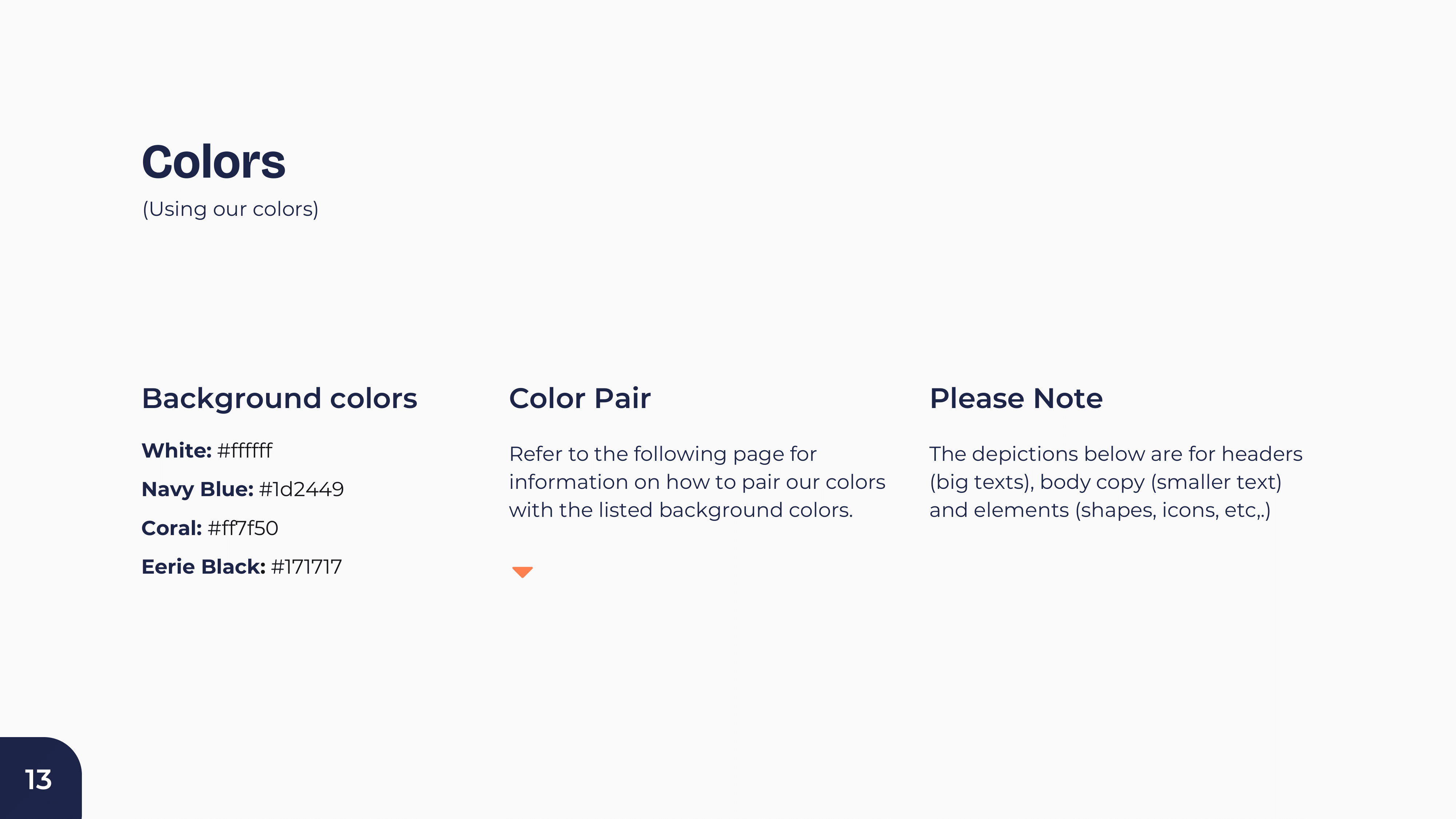Click the bold "Eerie Black:" label
Viewport: 1456px width, 819px height.
pyautogui.click(x=203, y=566)
